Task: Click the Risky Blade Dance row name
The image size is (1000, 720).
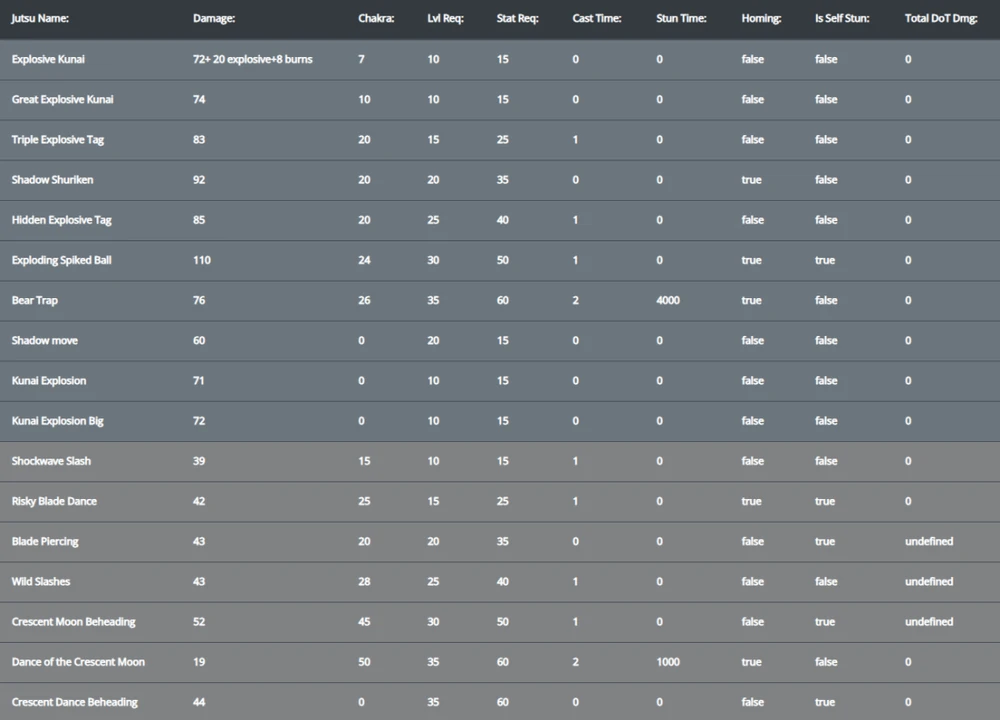Action: (x=54, y=501)
